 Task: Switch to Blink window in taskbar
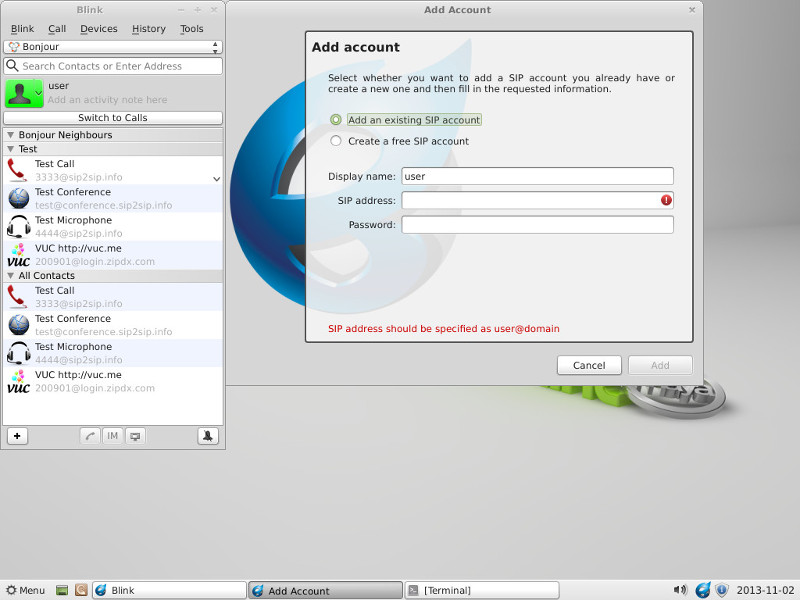point(169,590)
